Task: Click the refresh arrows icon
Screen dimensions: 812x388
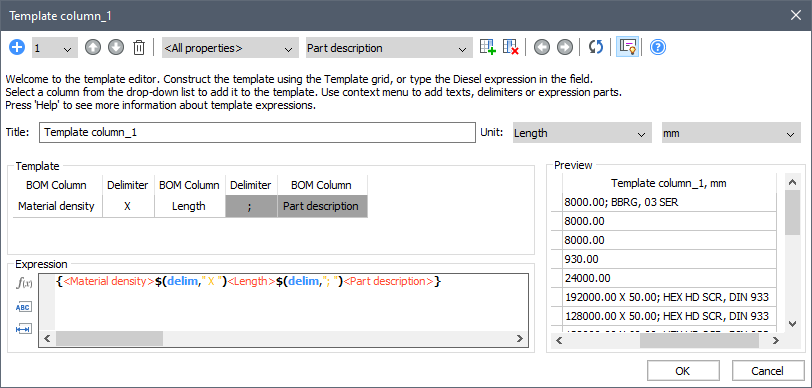Action: pos(597,47)
